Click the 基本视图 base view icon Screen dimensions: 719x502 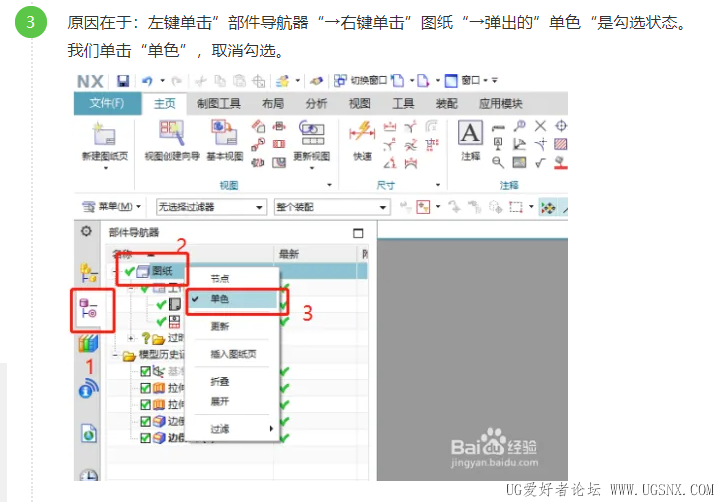224,133
